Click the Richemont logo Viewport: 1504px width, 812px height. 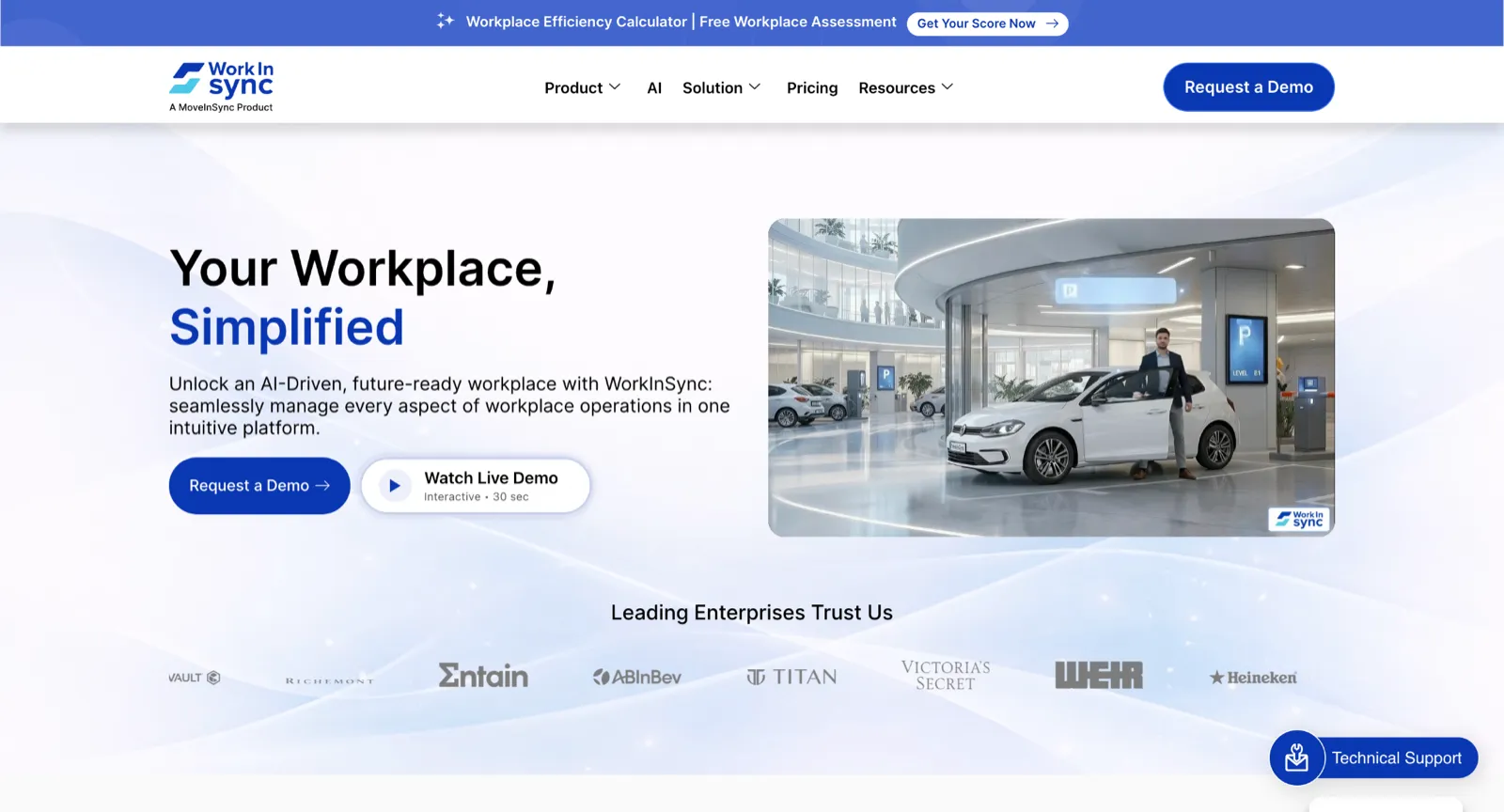tap(329, 680)
